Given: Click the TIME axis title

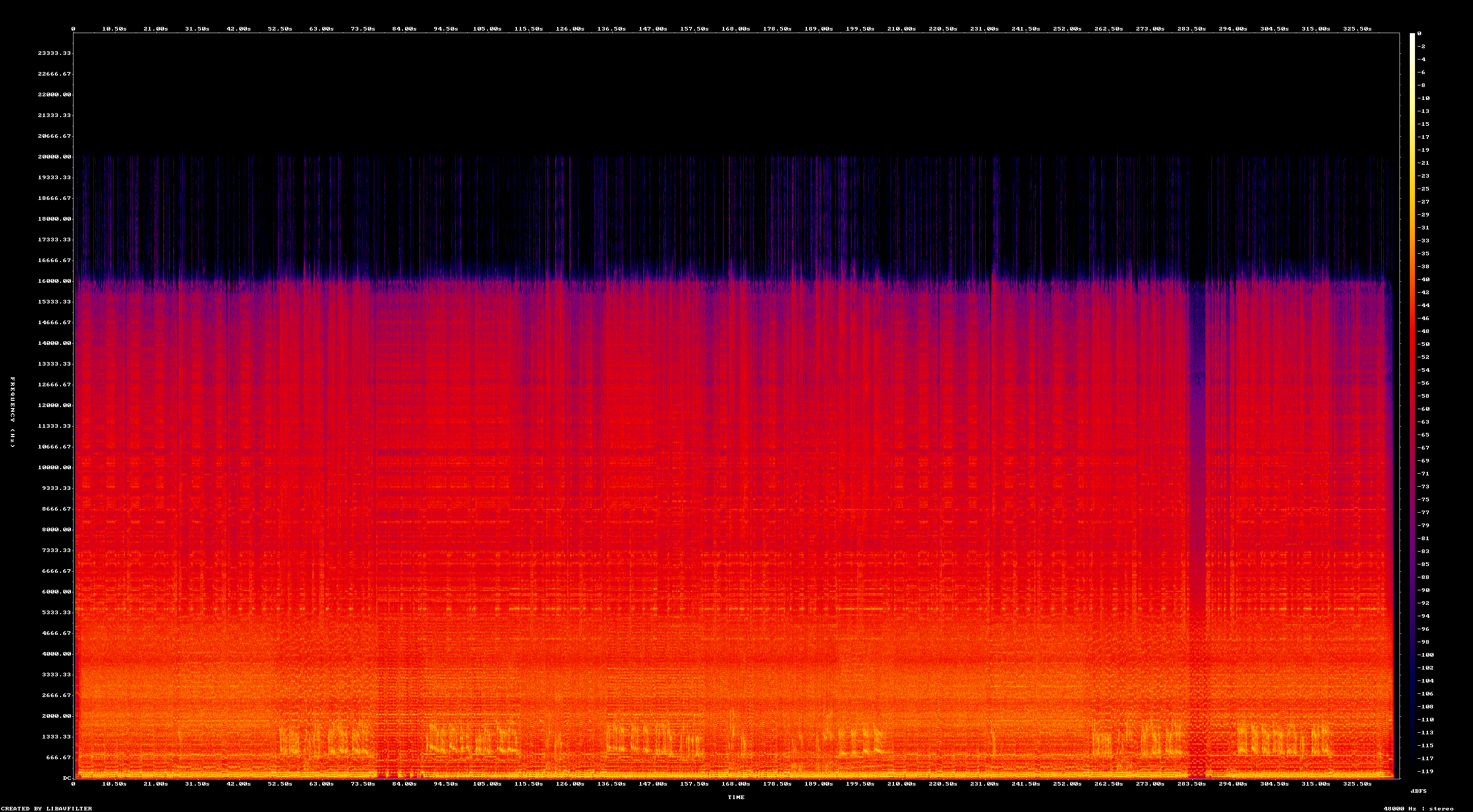Looking at the screenshot, I should coord(736,797).
